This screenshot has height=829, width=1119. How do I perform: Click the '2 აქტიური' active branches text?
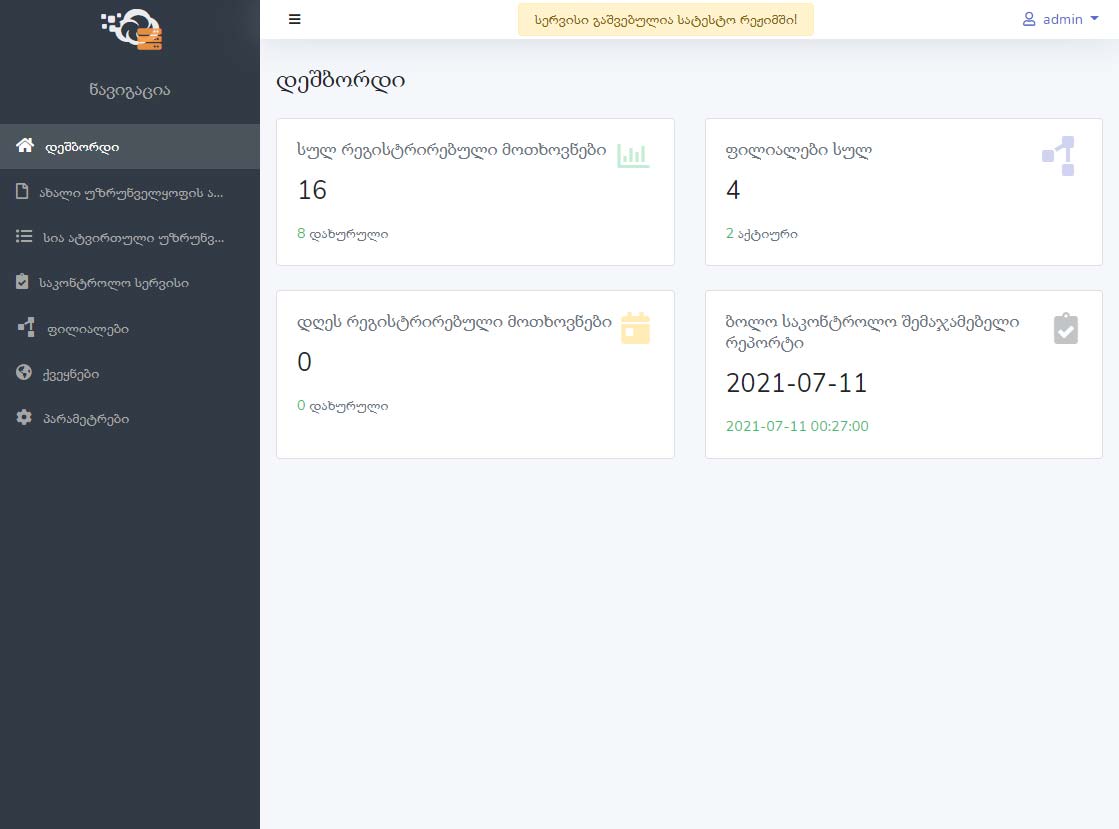[x=761, y=234]
